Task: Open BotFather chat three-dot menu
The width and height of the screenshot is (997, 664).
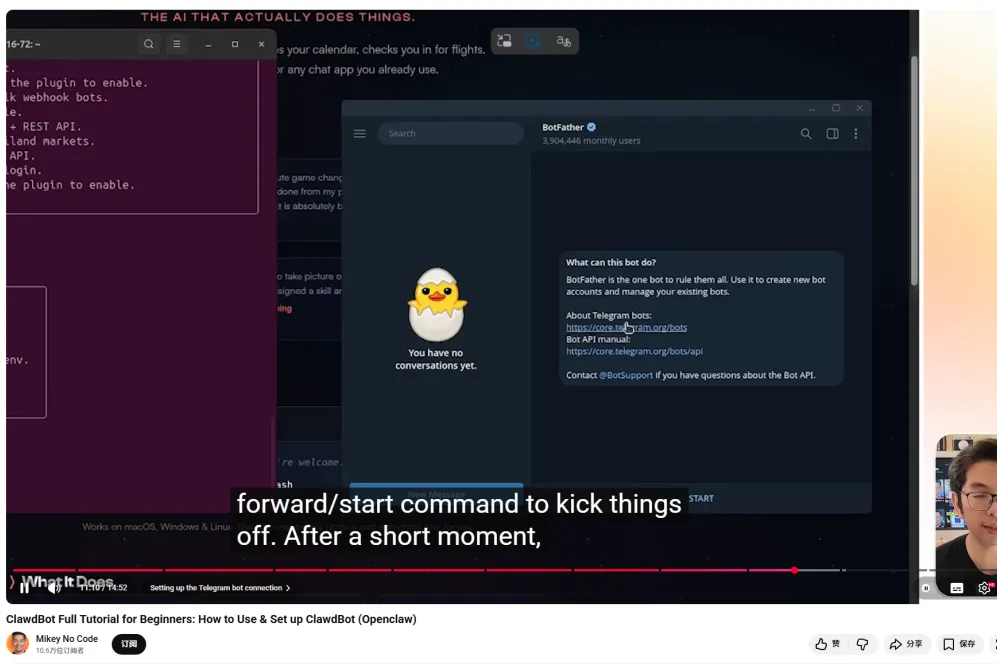Action: pyautogui.click(x=856, y=134)
